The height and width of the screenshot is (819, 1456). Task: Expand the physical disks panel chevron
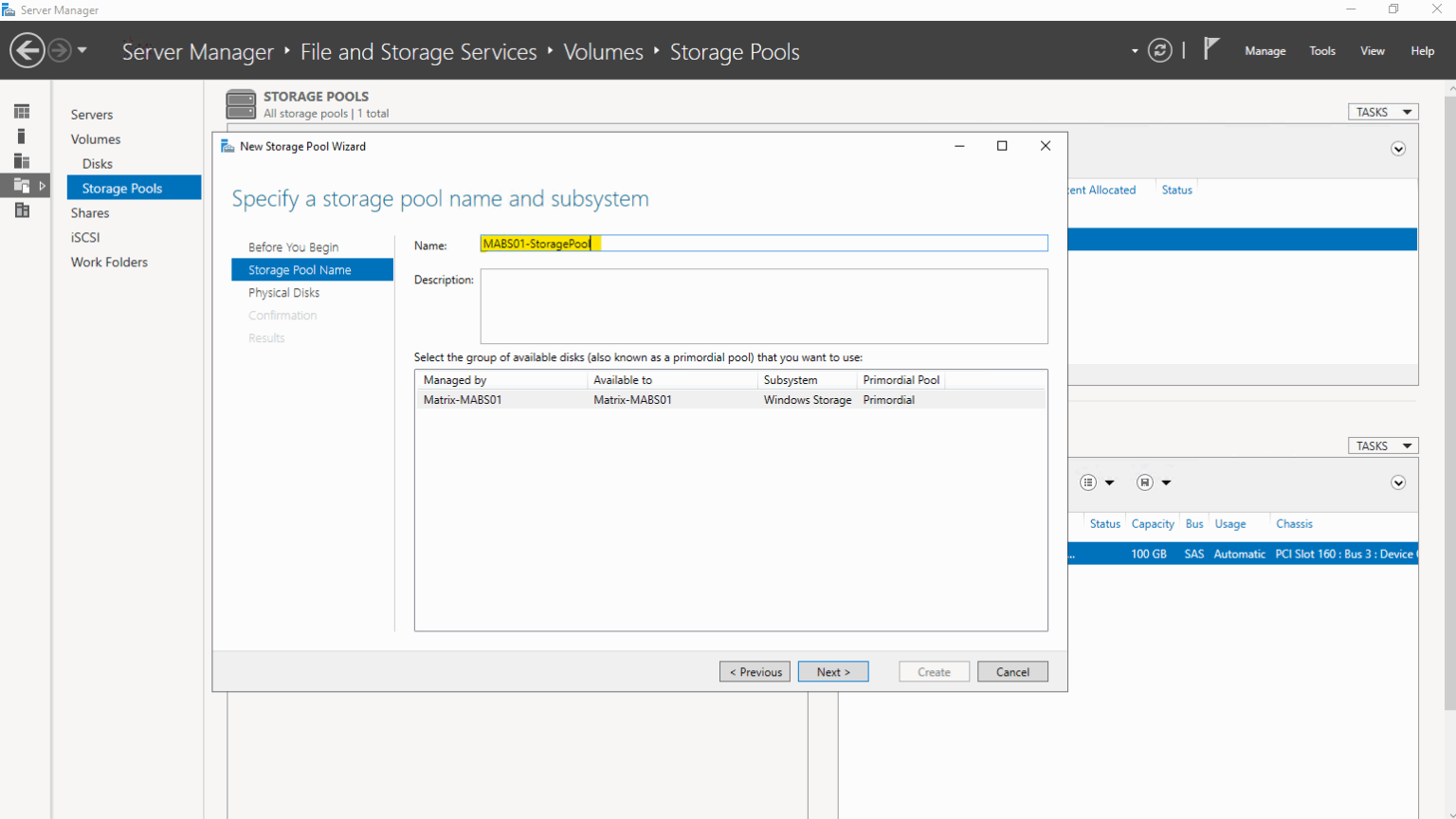(x=1397, y=482)
